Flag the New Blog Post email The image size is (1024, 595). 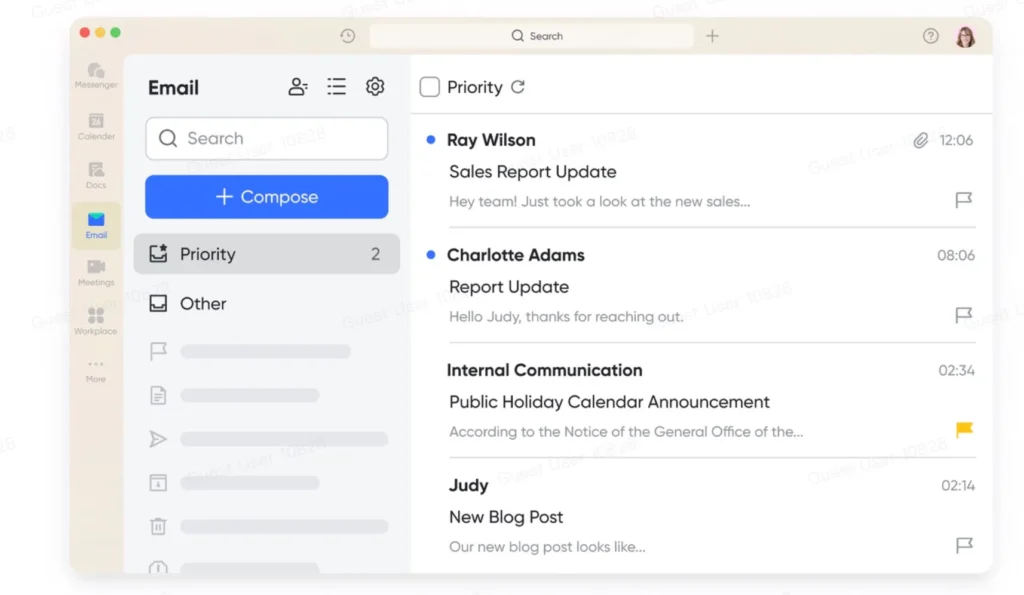pos(964,545)
